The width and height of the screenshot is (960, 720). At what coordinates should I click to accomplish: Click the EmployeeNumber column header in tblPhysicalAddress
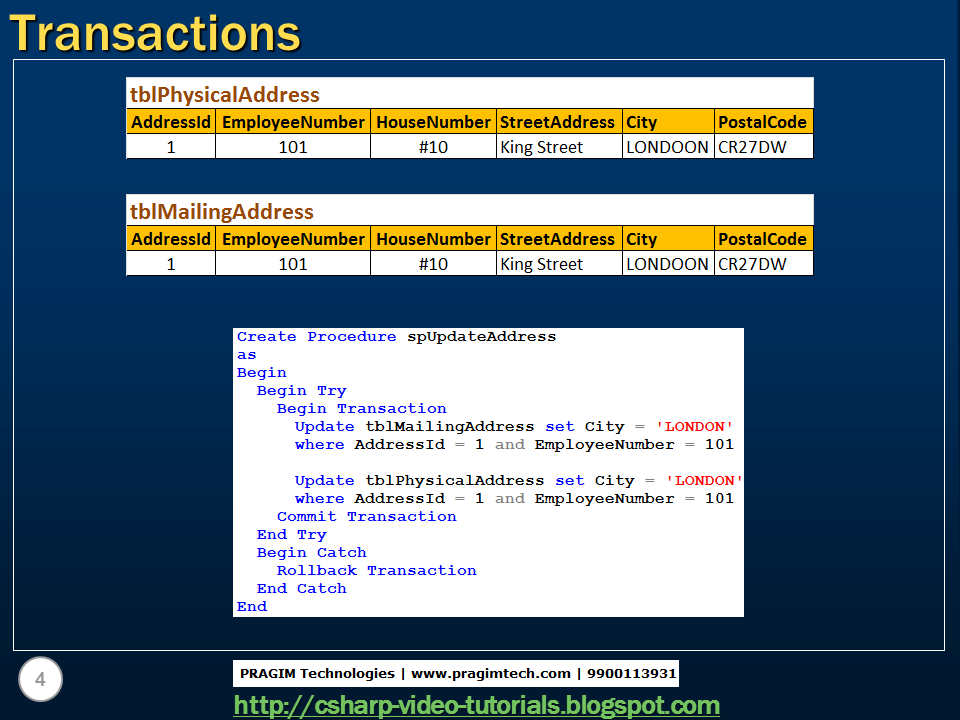tap(292, 122)
